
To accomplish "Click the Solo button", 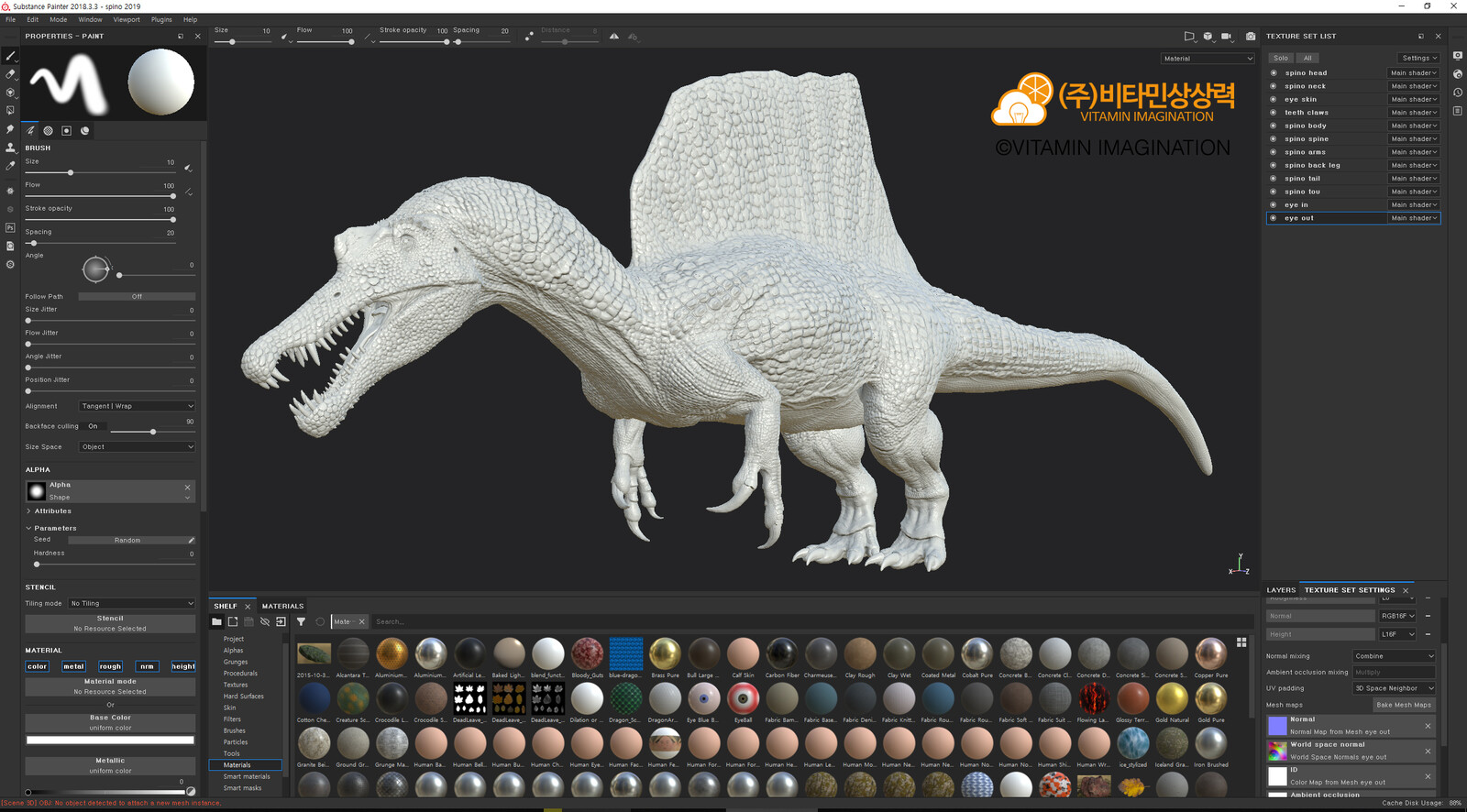I will [1281, 58].
